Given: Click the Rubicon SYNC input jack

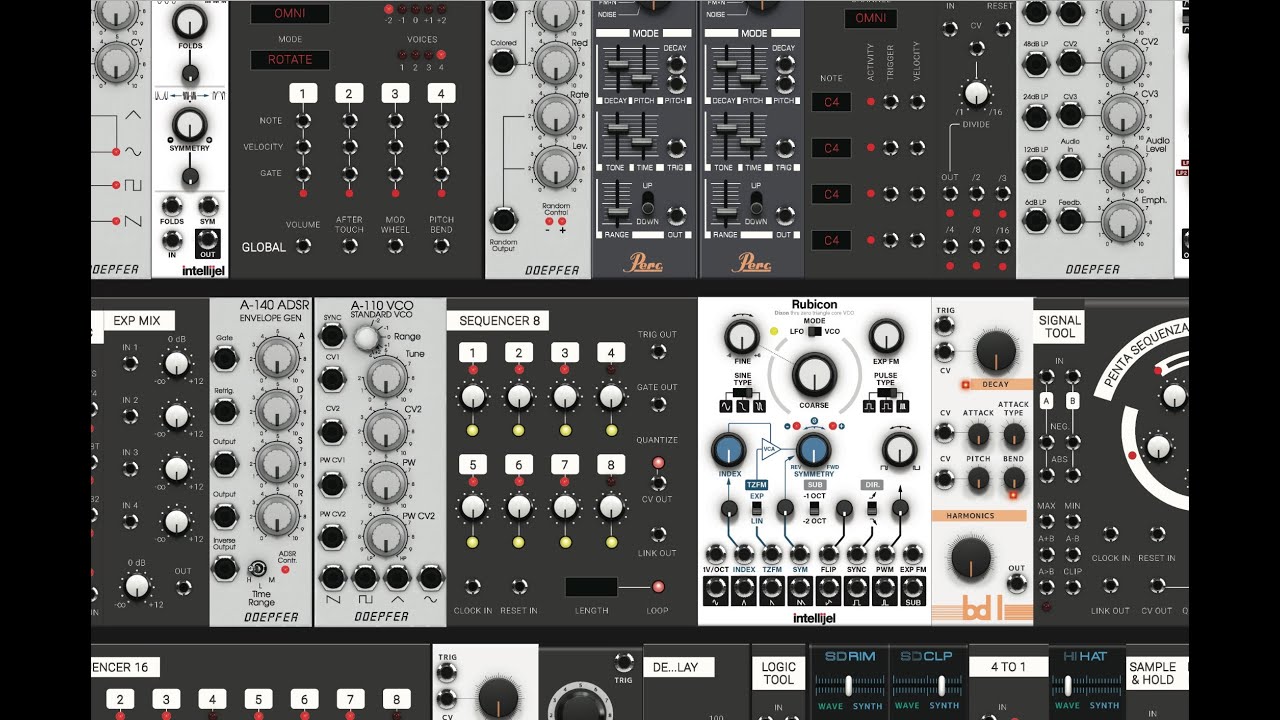Looking at the screenshot, I should [x=857, y=554].
